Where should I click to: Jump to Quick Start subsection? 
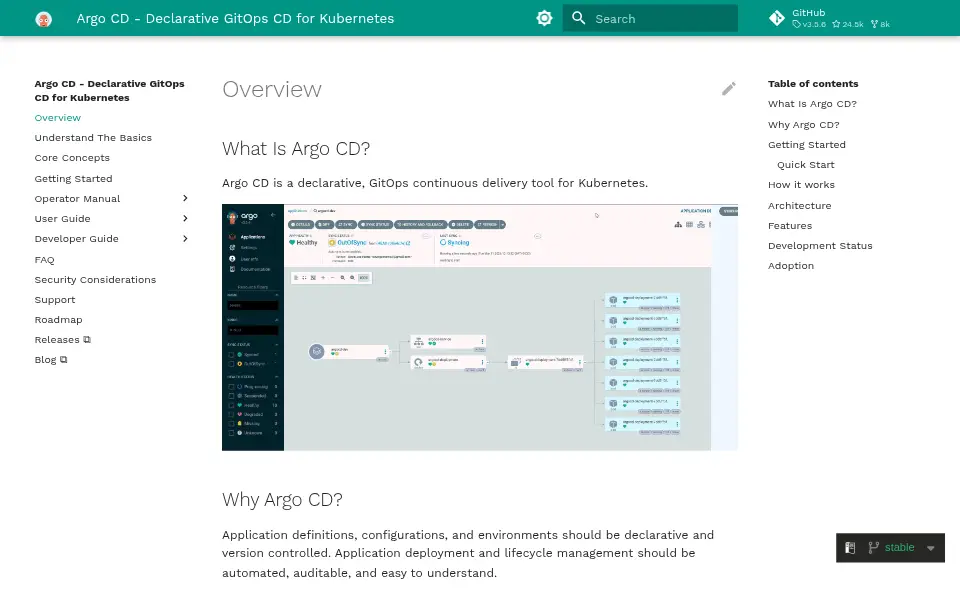(806, 165)
